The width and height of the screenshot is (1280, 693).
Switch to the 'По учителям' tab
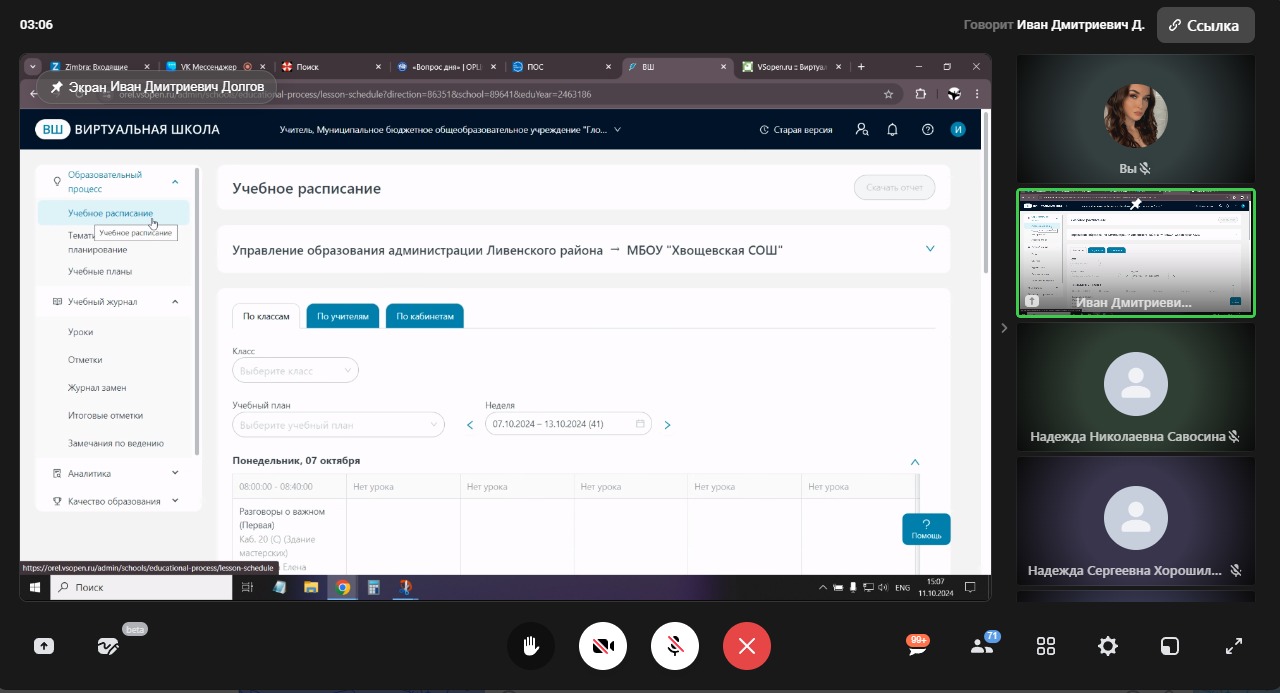click(x=342, y=316)
